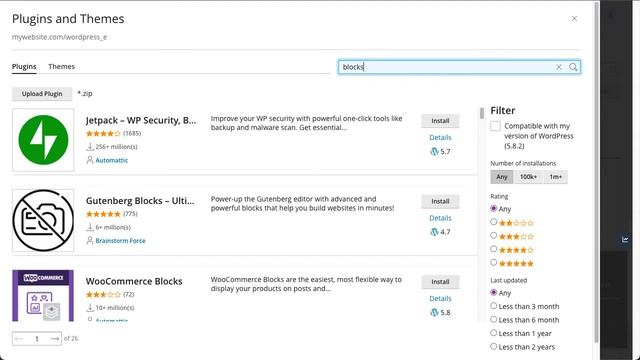Click the page number field

tap(37, 338)
